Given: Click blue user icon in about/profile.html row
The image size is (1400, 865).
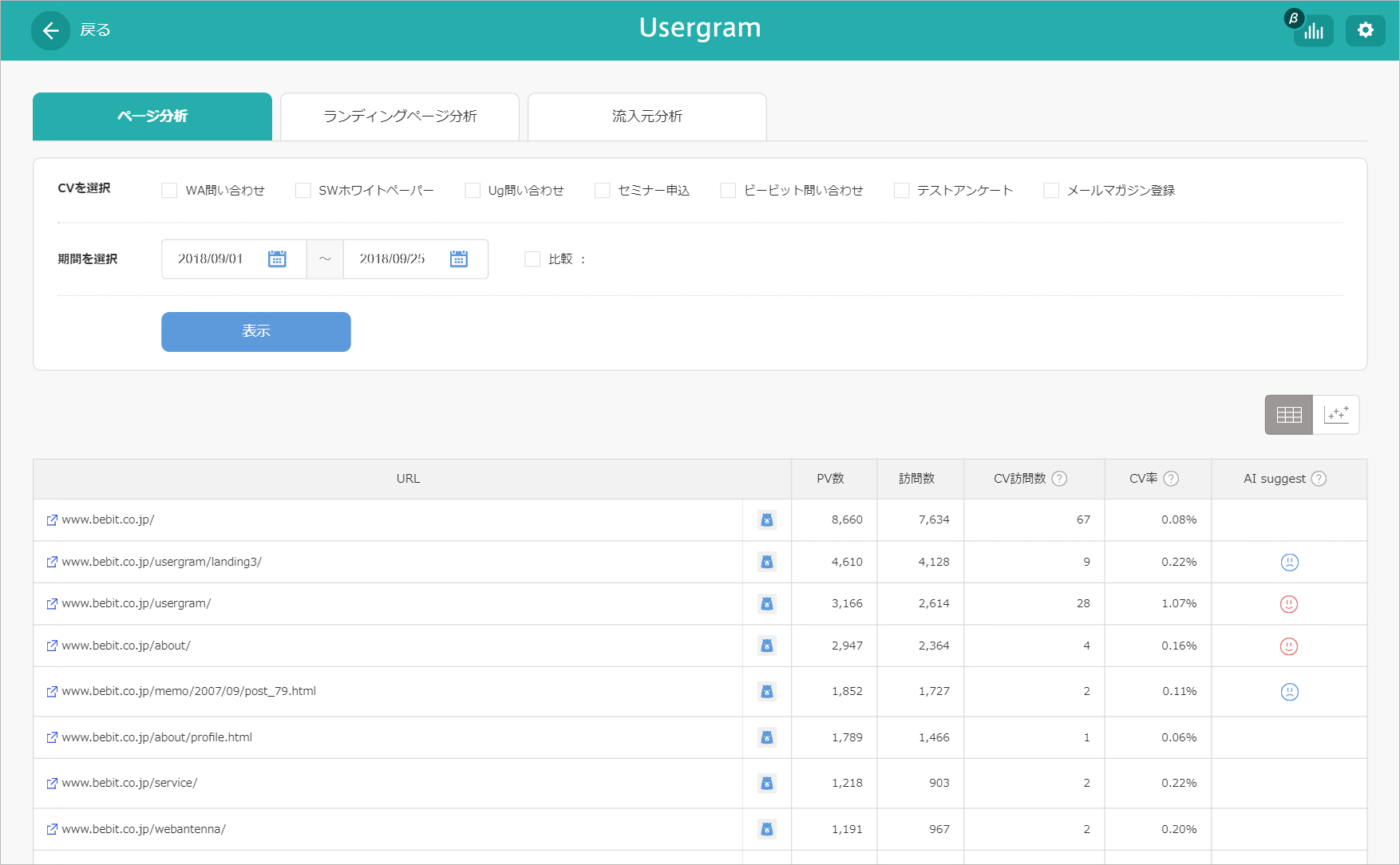Looking at the screenshot, I should [x=767, y=737].
